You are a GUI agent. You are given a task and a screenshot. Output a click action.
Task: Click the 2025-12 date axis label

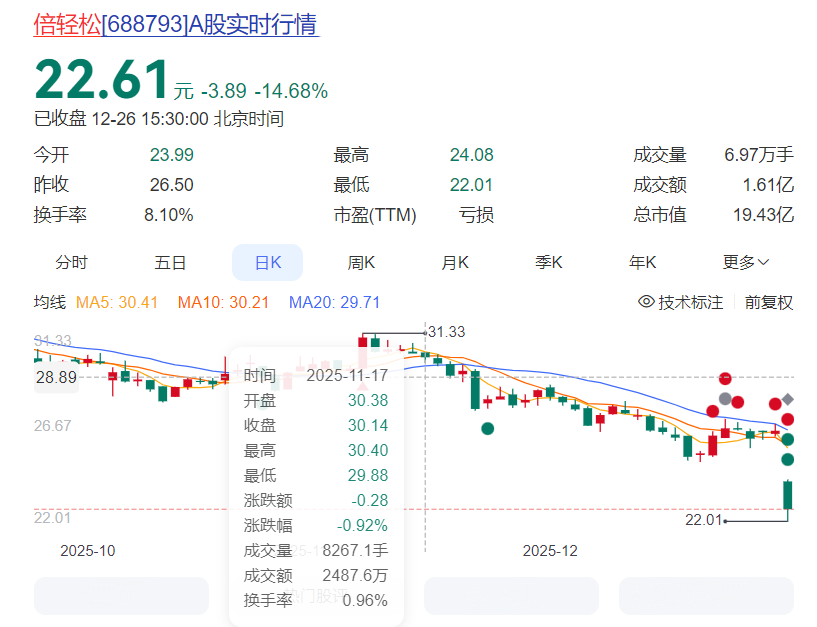550,551
